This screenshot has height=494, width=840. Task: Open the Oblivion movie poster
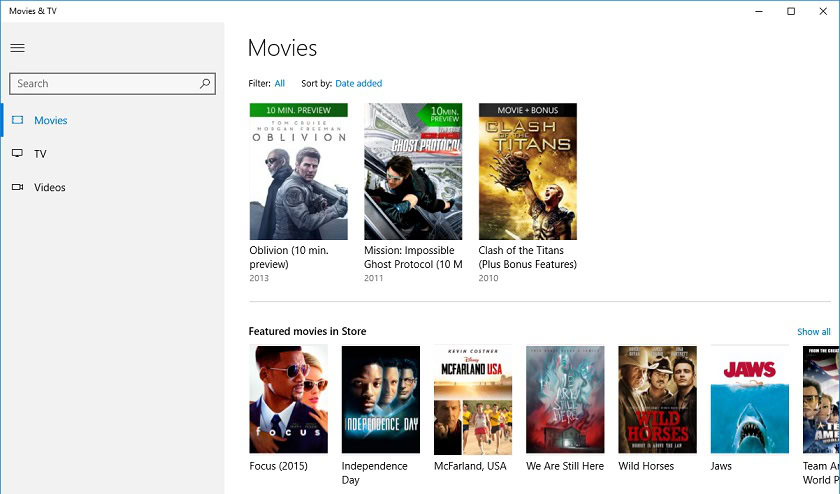[x=298, y=171]
